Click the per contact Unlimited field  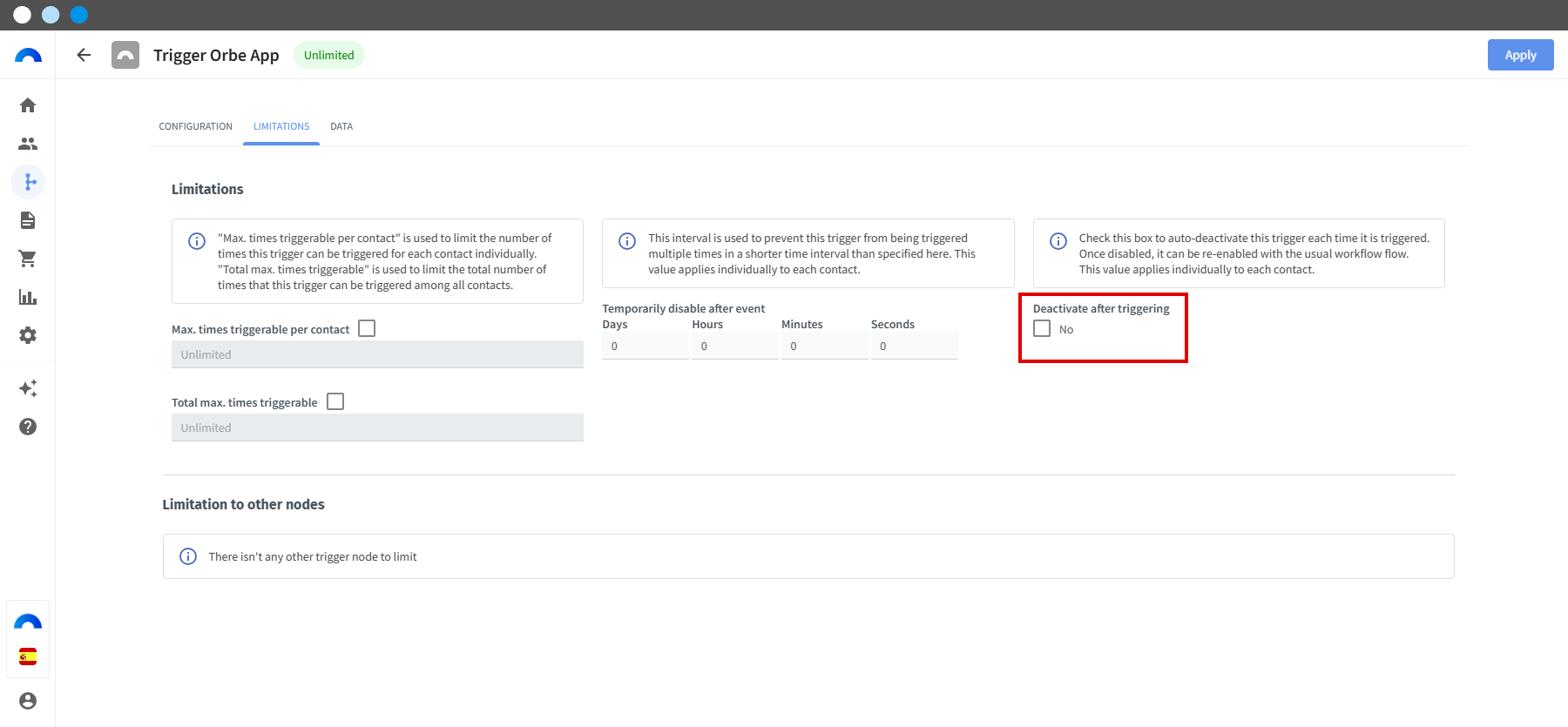click(x=377, y=354)
